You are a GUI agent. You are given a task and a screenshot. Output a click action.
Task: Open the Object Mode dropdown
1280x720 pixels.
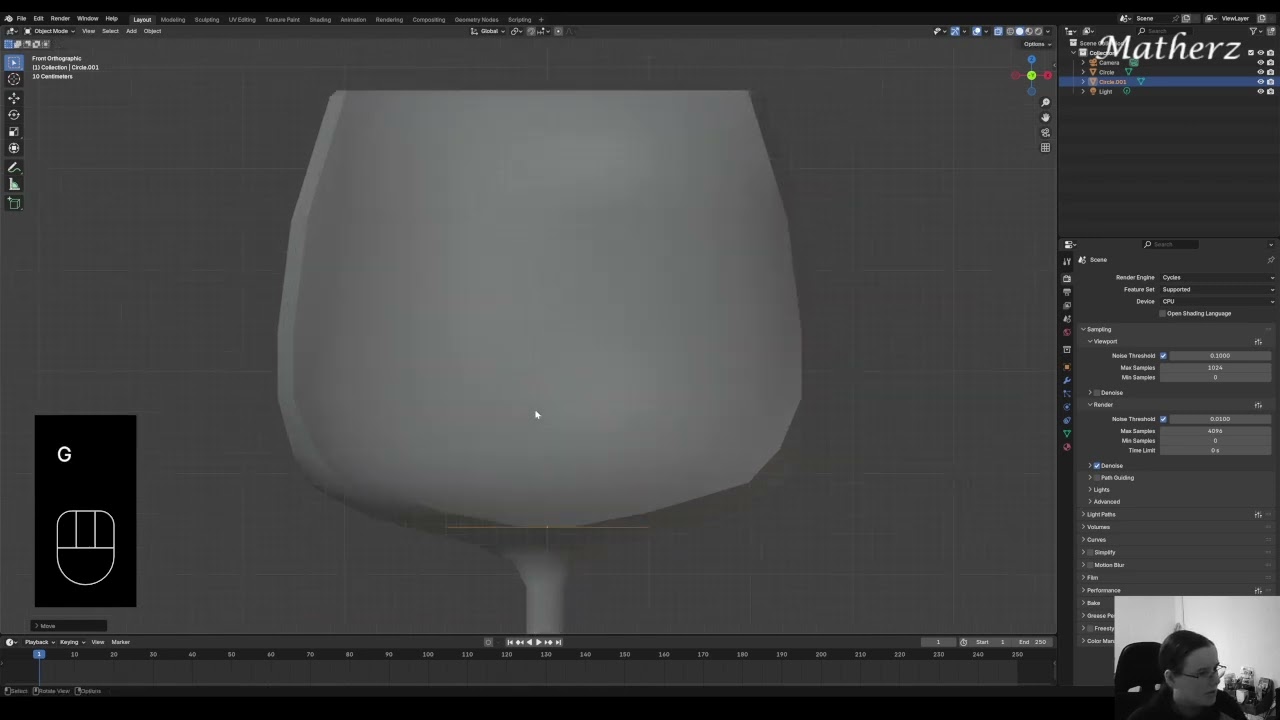coord(48,31)
